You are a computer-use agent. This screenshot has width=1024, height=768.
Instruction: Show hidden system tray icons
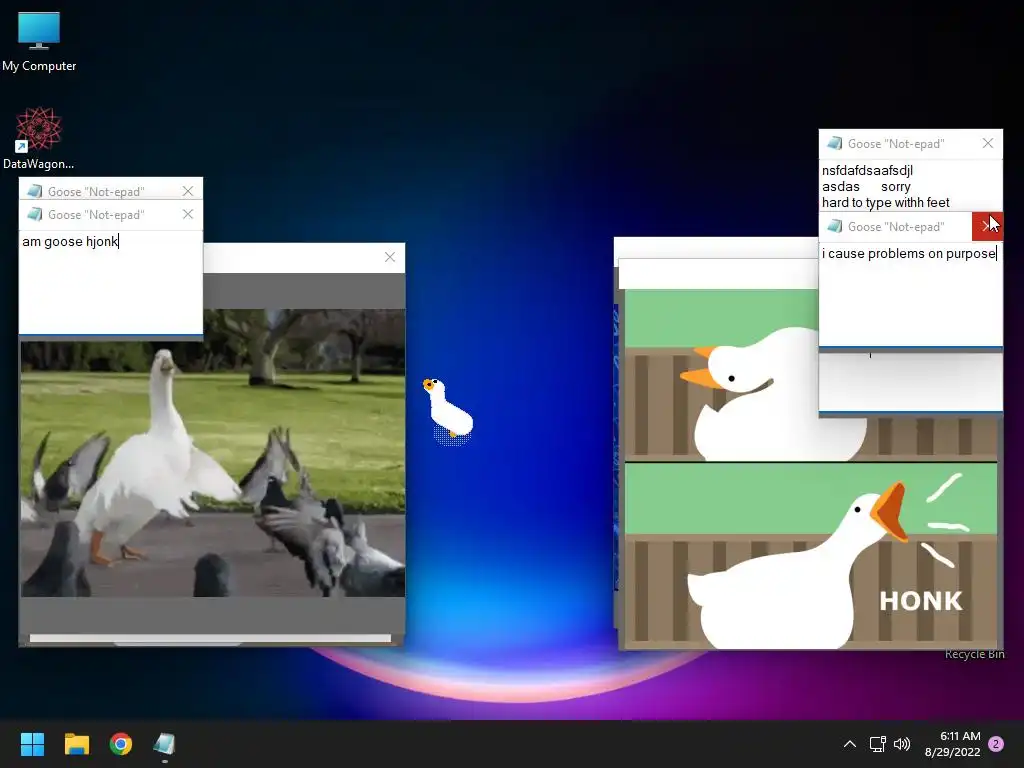tap(850, 744)
